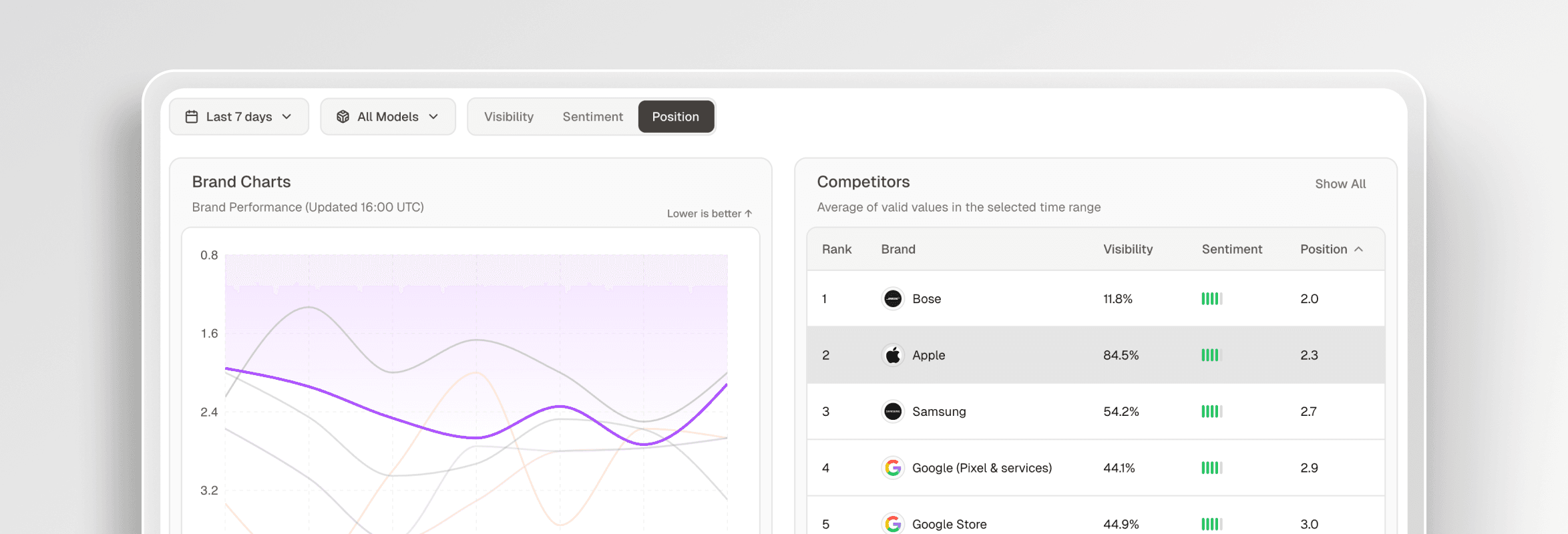Screen dimensions: 1568x534
Task: Click the Apple brand logo
Action: click(892, 355)
